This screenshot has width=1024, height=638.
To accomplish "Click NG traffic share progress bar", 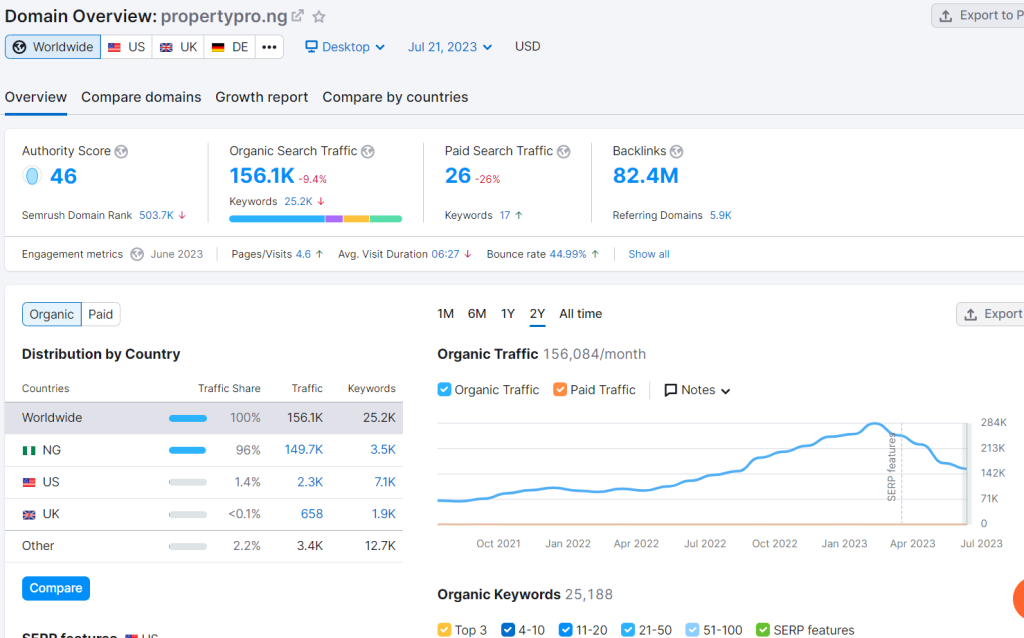I will tap(187, 451).
